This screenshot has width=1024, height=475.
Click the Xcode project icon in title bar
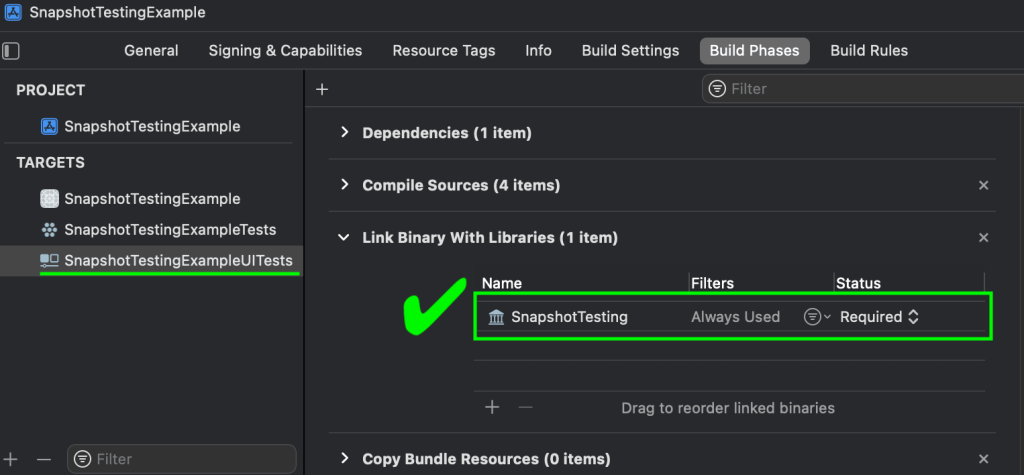click(x=13, y=12)
